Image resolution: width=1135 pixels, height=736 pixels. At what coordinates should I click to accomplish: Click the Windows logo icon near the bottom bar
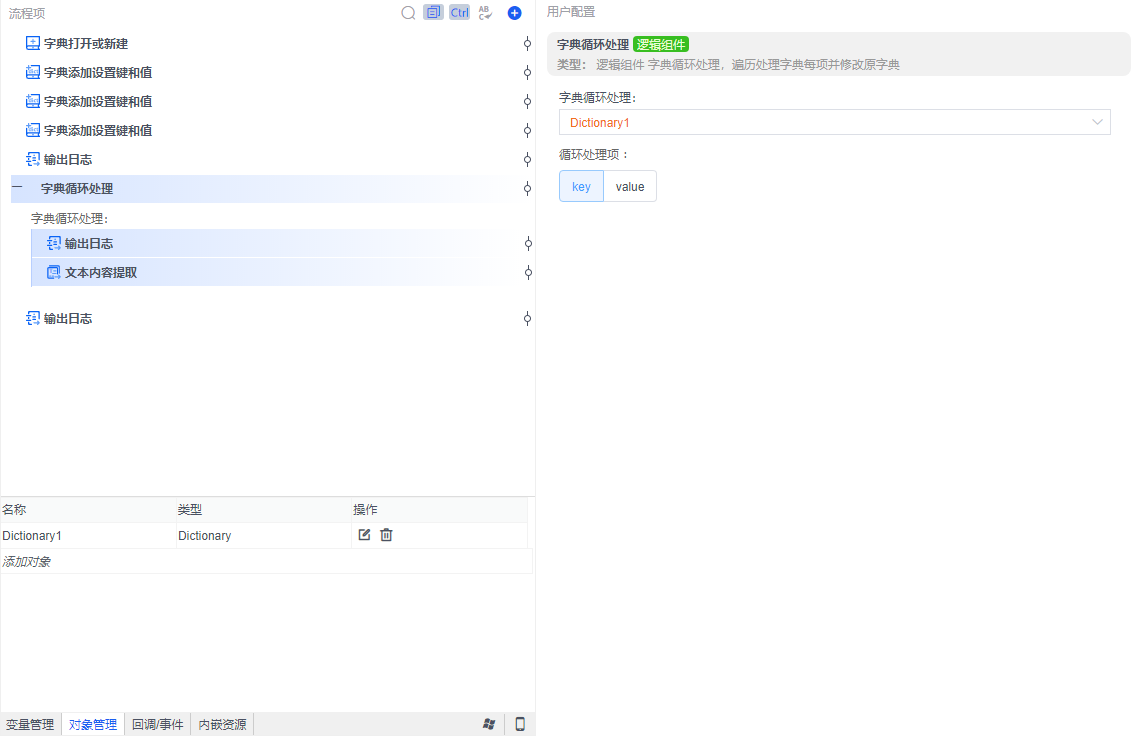click(489, 723)
